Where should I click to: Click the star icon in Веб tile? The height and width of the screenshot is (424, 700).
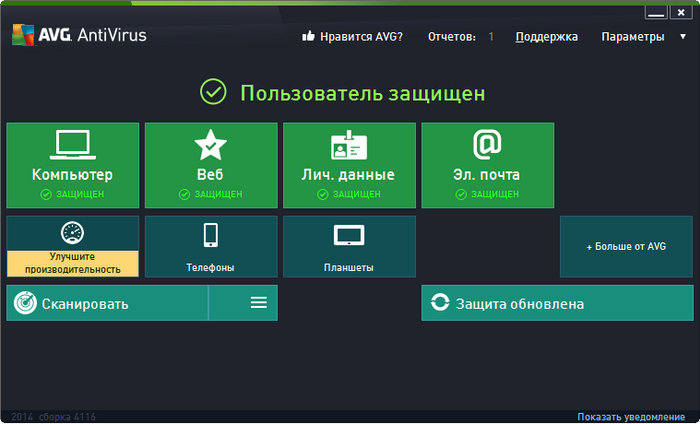point(211,145)
